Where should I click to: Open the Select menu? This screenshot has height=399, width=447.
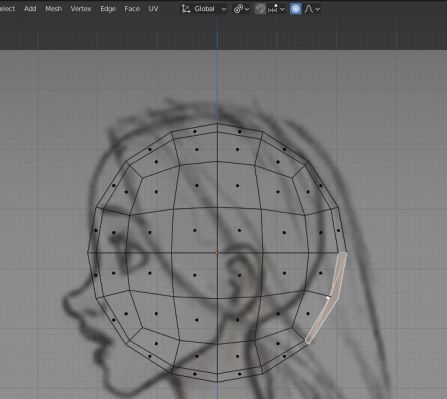[7, 9]
